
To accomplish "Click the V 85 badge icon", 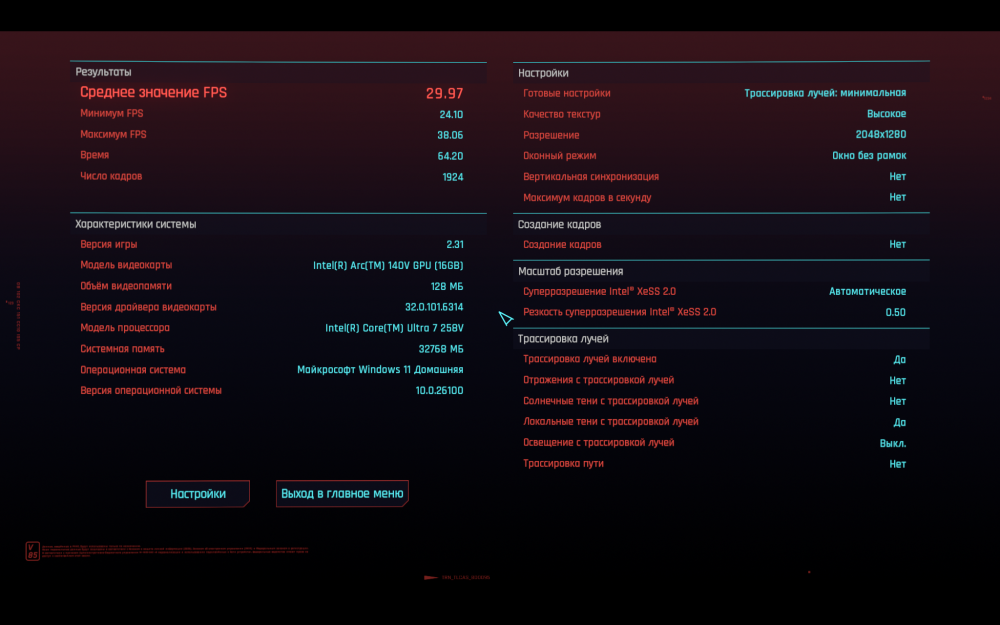I will tap(33, 551).
